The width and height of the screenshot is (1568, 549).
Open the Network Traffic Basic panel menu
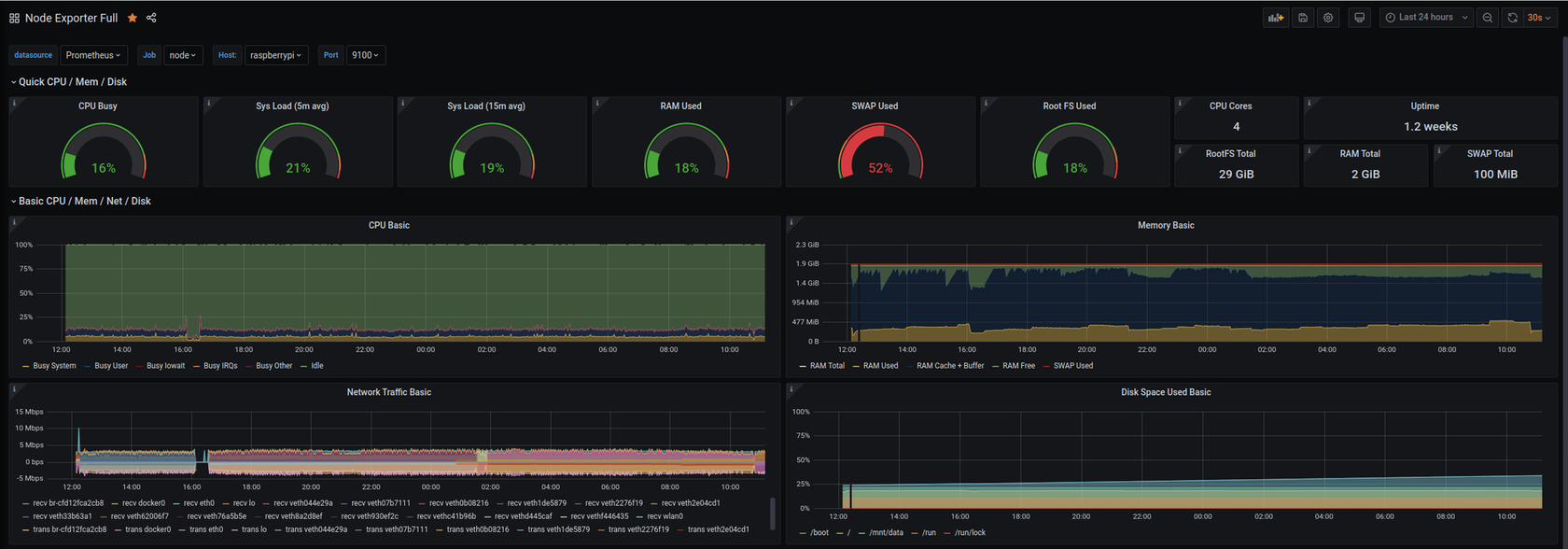coord(389,393)
